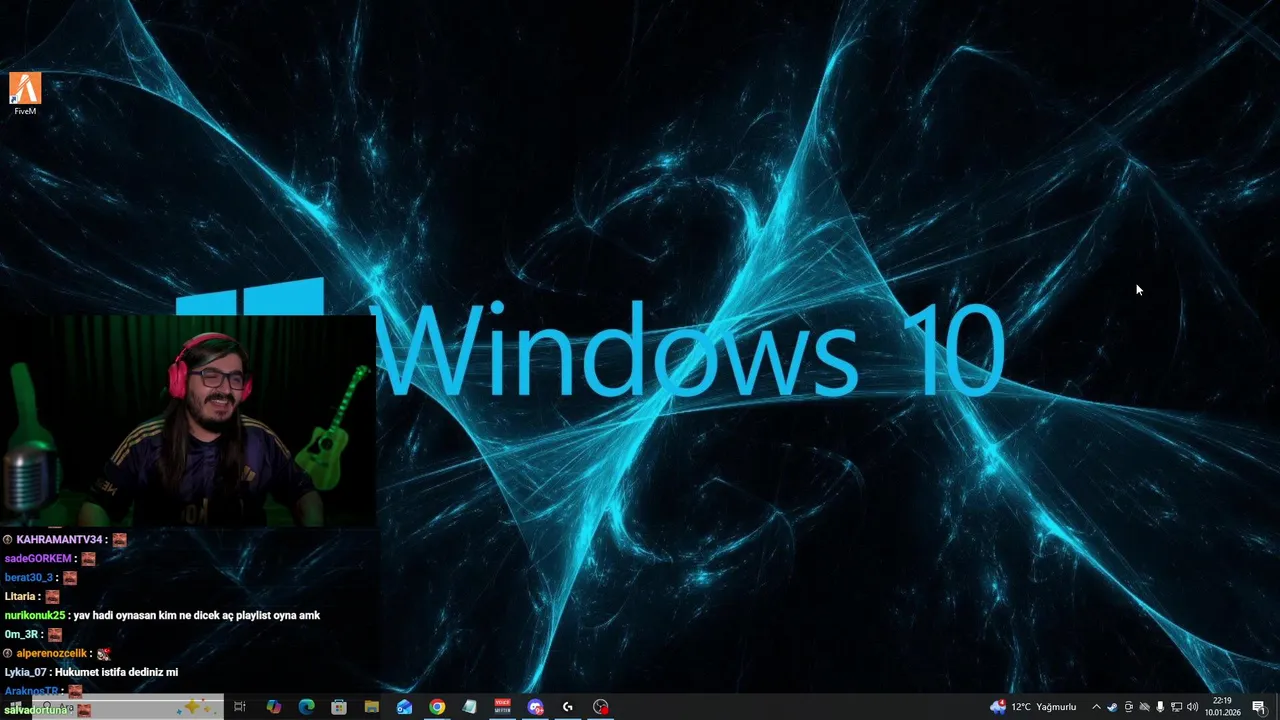The image size is (1280, 720).
Task: Open the FiveM desktop shortcut
Action: pos(25,93)
